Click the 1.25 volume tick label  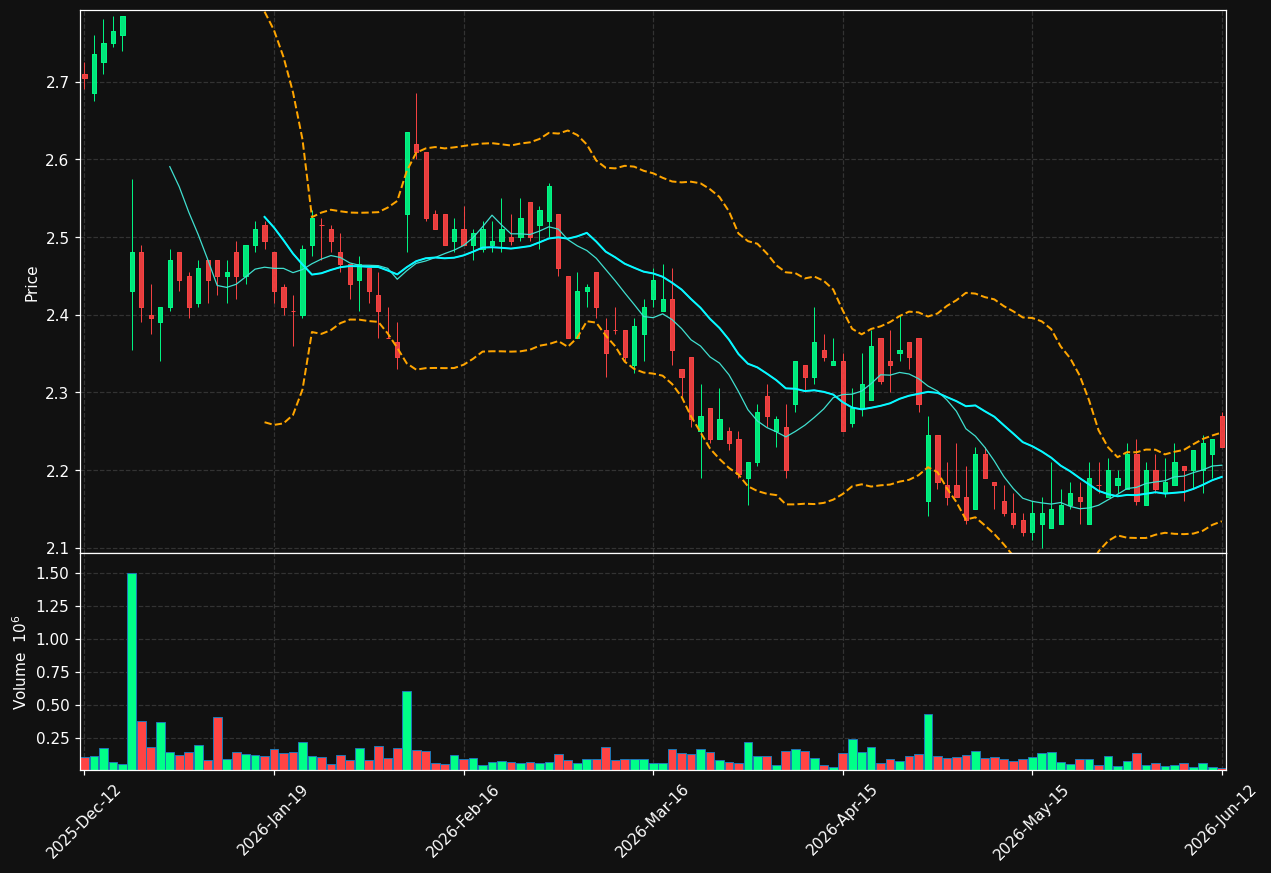[x=53, y=606]
